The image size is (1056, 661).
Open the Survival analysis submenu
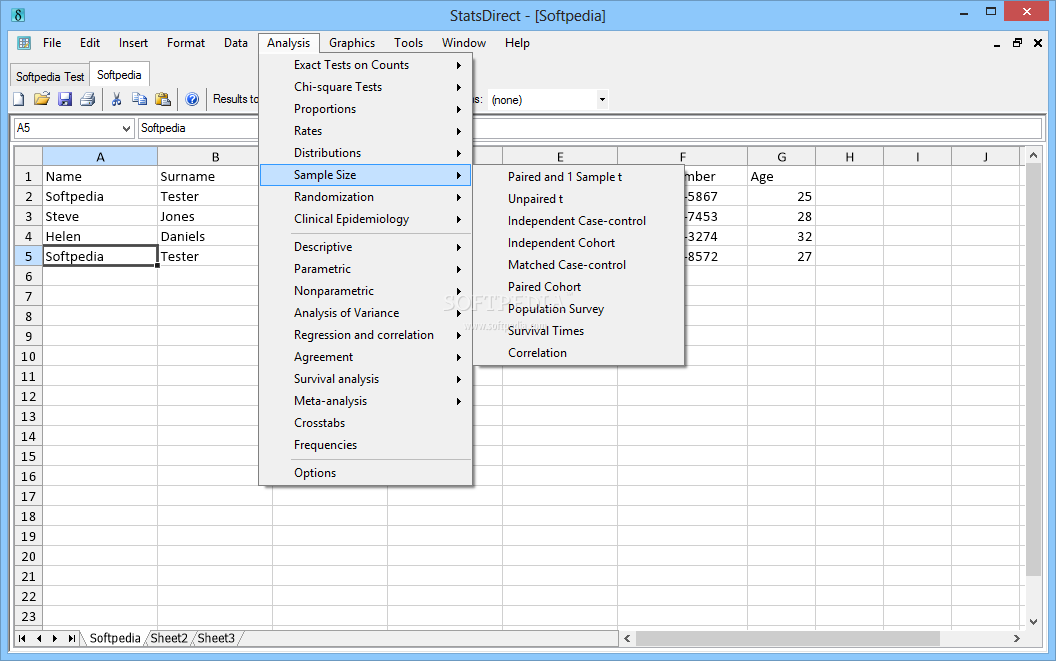coord(366,379)
